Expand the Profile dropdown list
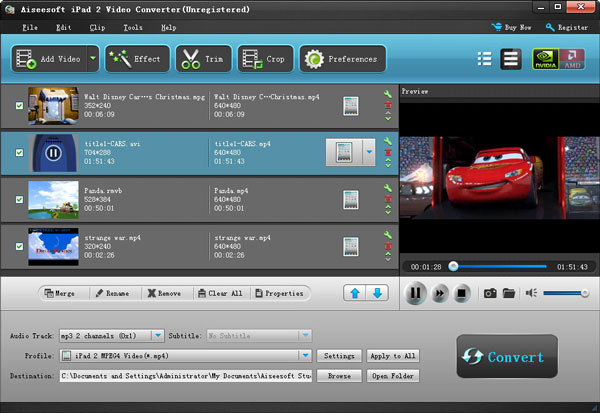 tap(304, 355)
